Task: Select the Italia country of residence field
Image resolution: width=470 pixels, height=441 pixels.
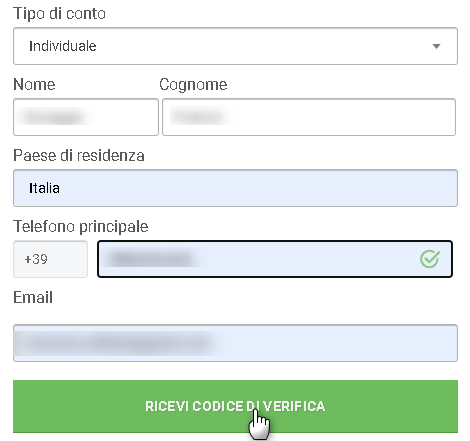Action: (235, 188)
